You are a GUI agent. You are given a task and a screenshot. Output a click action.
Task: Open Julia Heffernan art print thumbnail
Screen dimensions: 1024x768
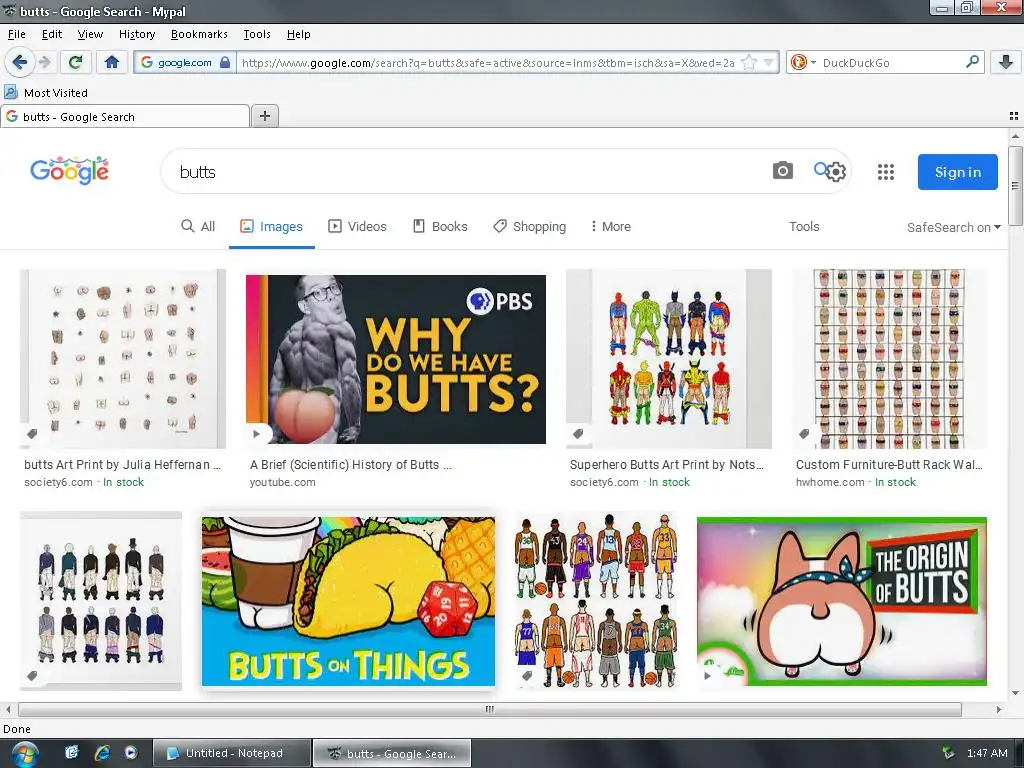pos(123,359)
